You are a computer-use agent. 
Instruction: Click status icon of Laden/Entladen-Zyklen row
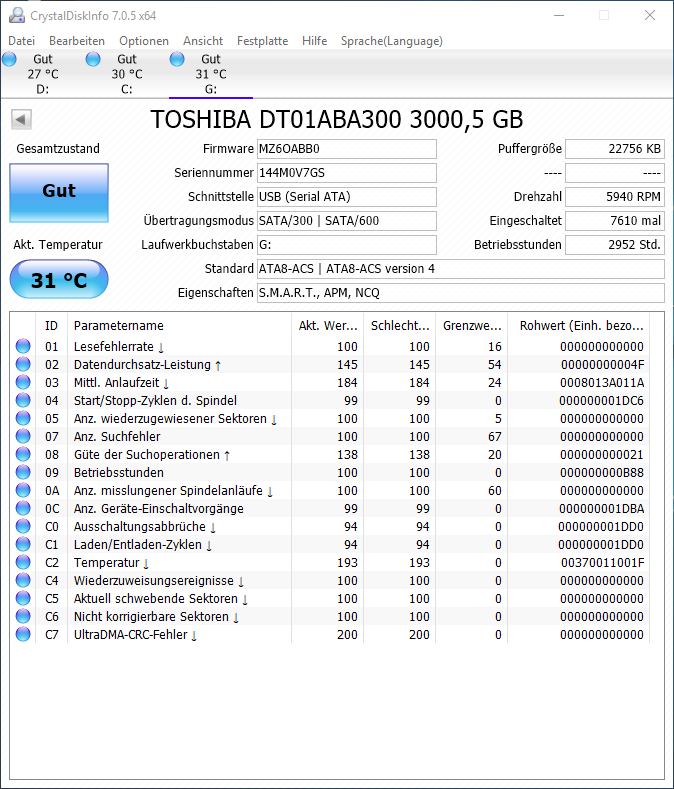click(23, 544)
